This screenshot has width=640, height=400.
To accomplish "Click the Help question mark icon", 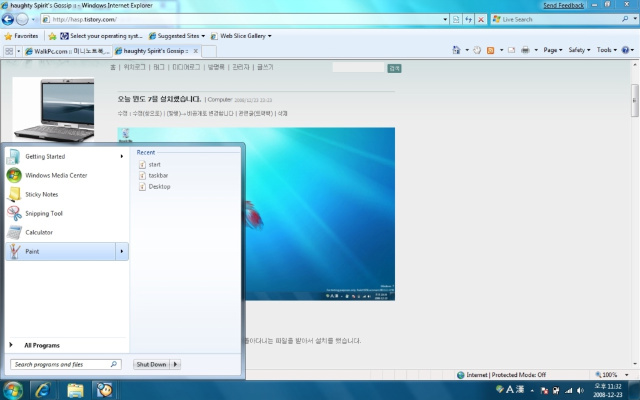I will click(x=625, y=50).
